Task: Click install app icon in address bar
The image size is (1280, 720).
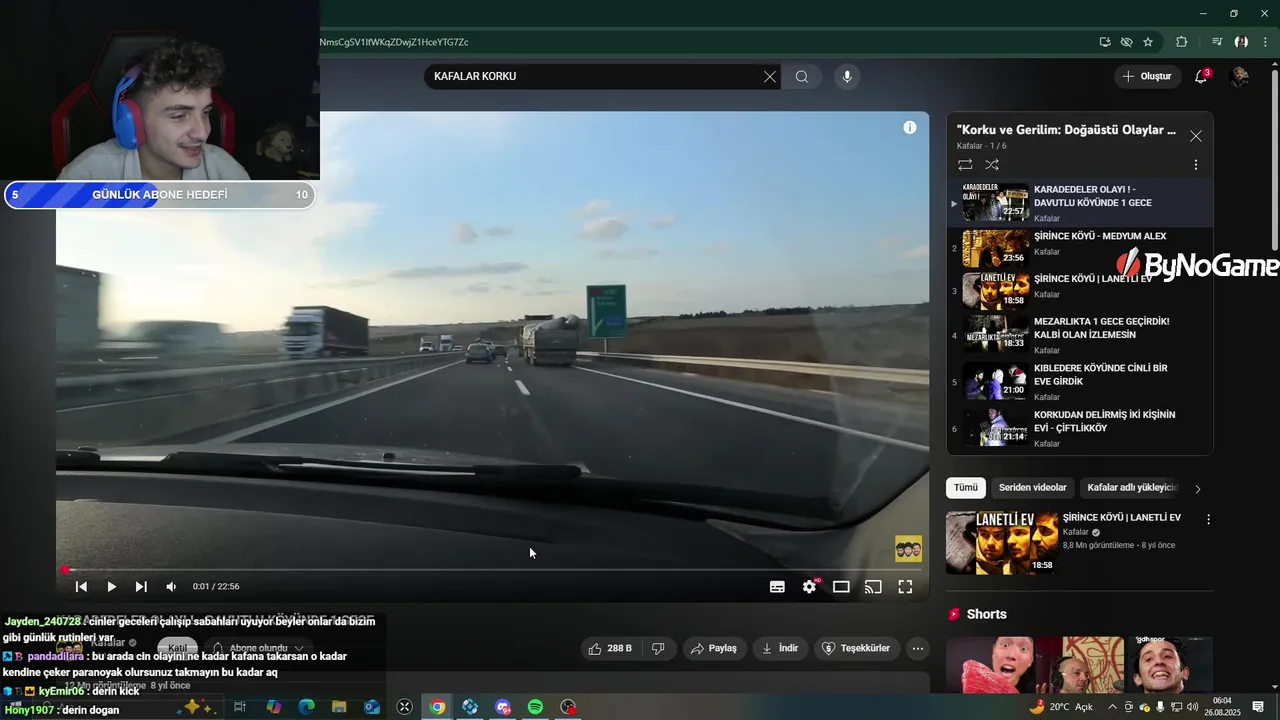Action: pyautogui.click(x=1105, y=42)
